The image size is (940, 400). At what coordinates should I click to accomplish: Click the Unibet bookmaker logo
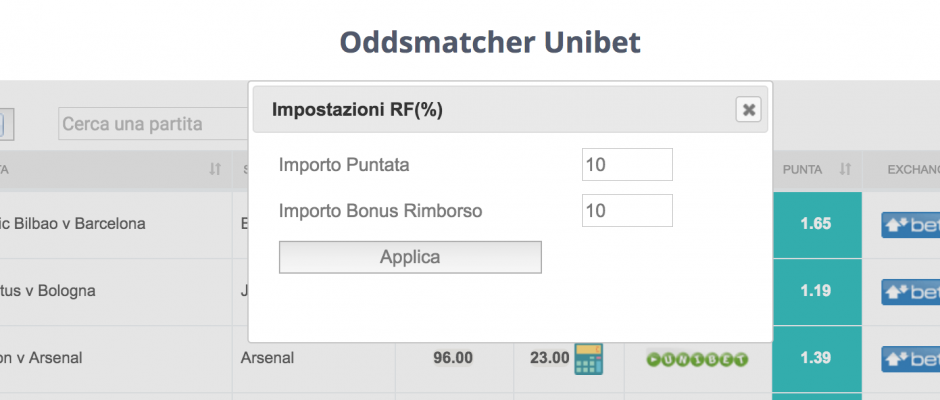(x=697, y=359)
